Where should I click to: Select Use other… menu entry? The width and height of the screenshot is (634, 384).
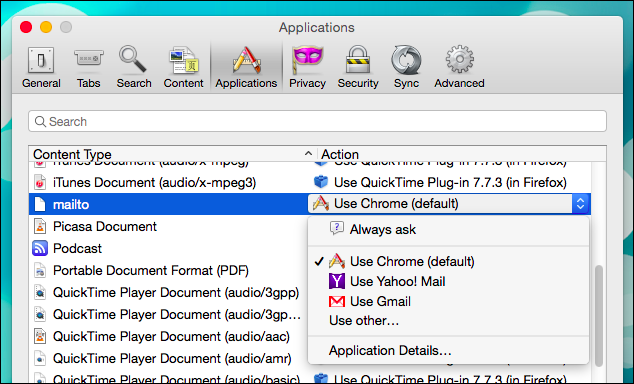pyautogui.click(x=448, y=321)
